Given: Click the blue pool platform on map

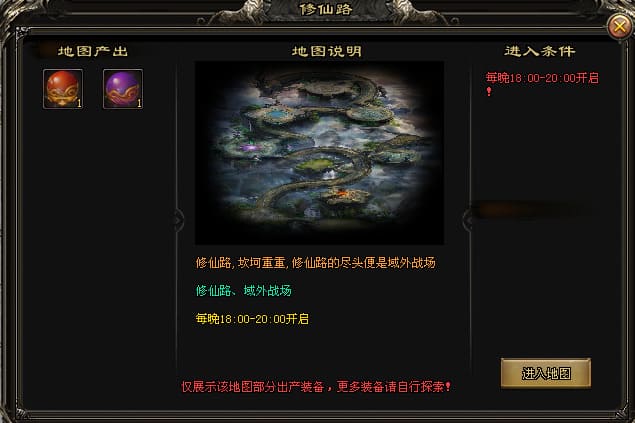Looking at the screenshot, I should point(278,115).
